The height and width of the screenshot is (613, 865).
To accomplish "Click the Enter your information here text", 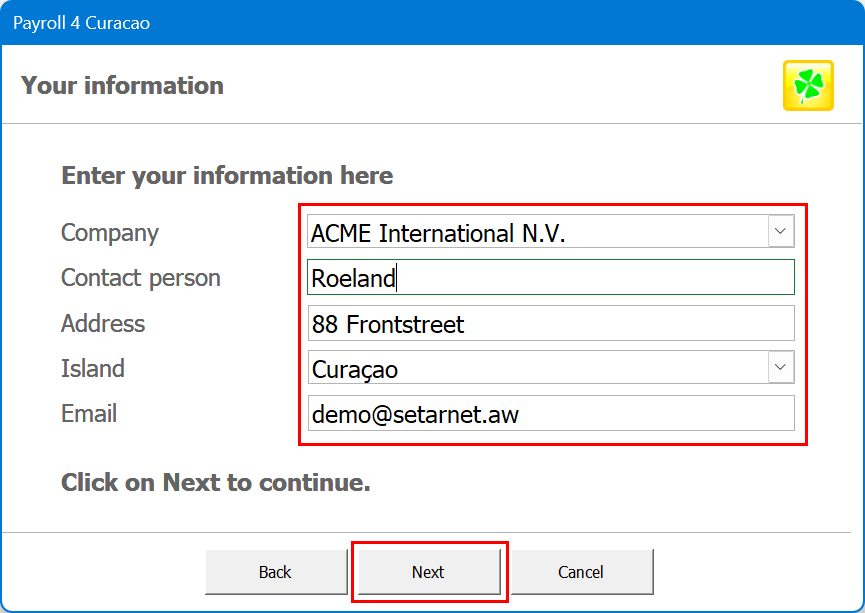I will coord(227,176).
